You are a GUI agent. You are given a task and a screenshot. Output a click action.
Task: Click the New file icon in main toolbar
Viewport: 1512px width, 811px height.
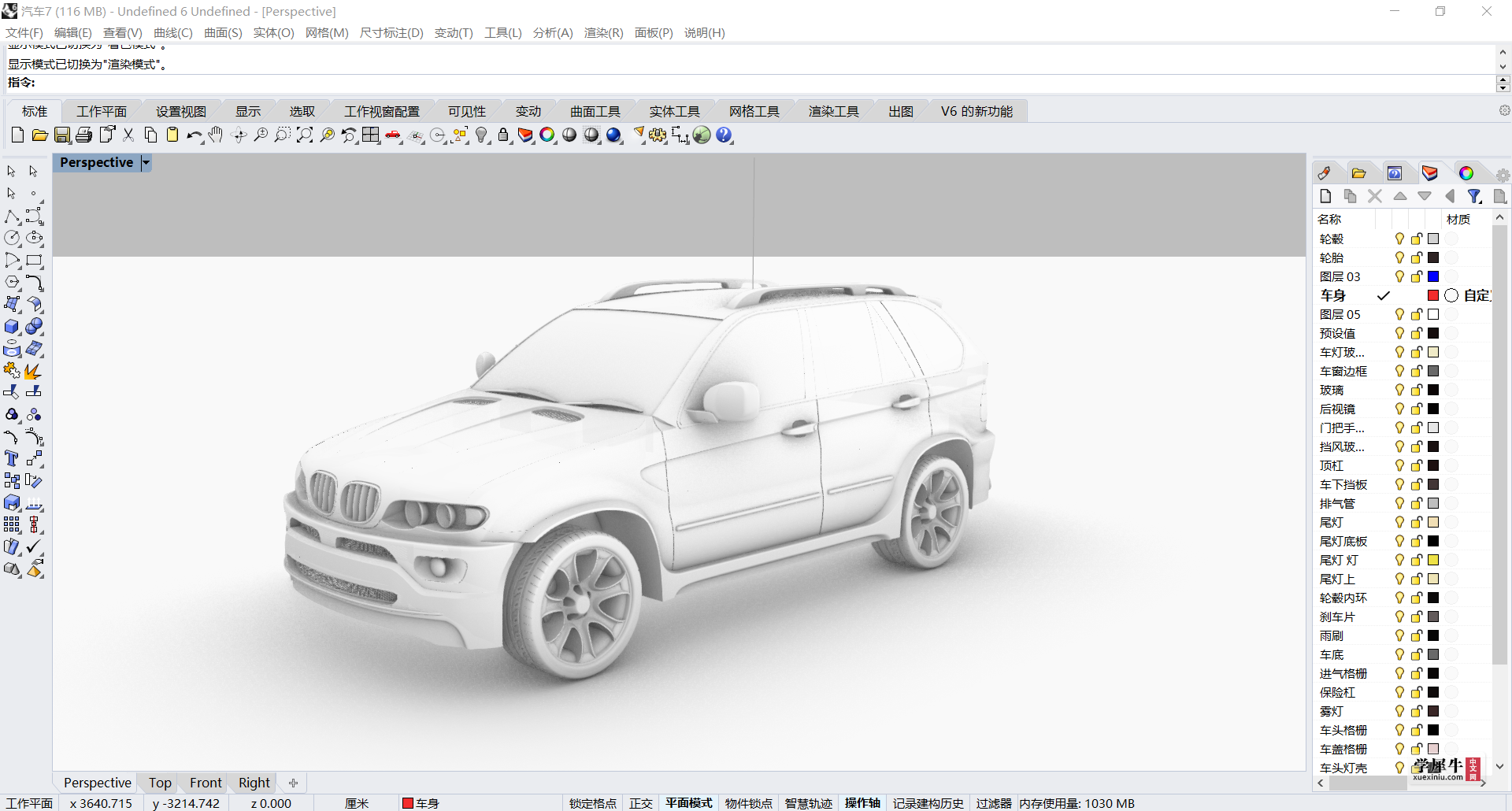coord(17,135)
